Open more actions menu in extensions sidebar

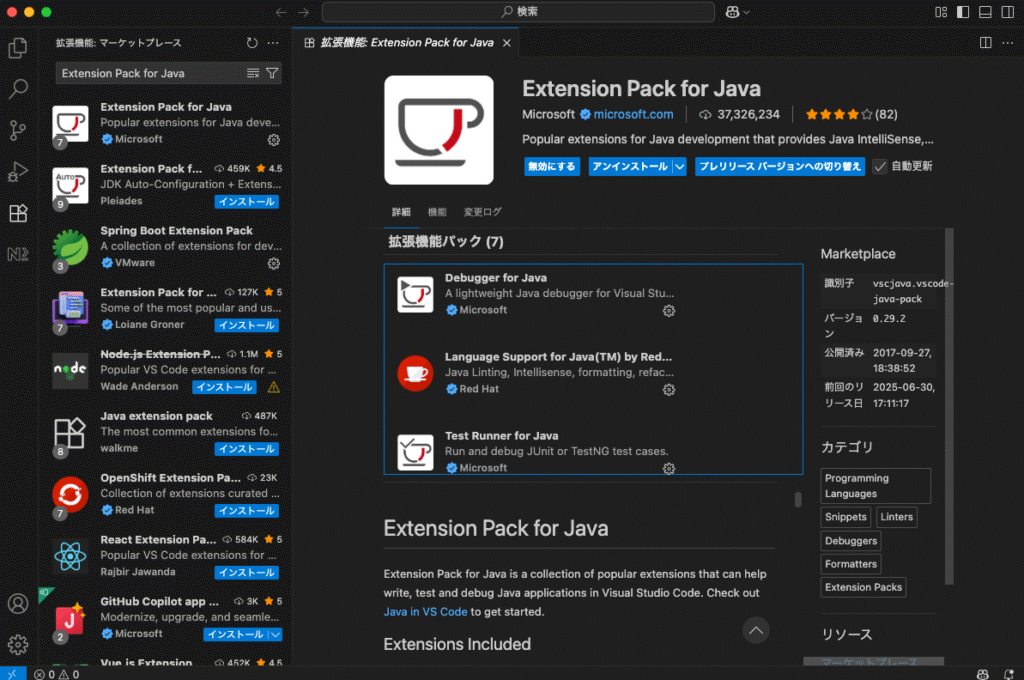pos(273,43)
